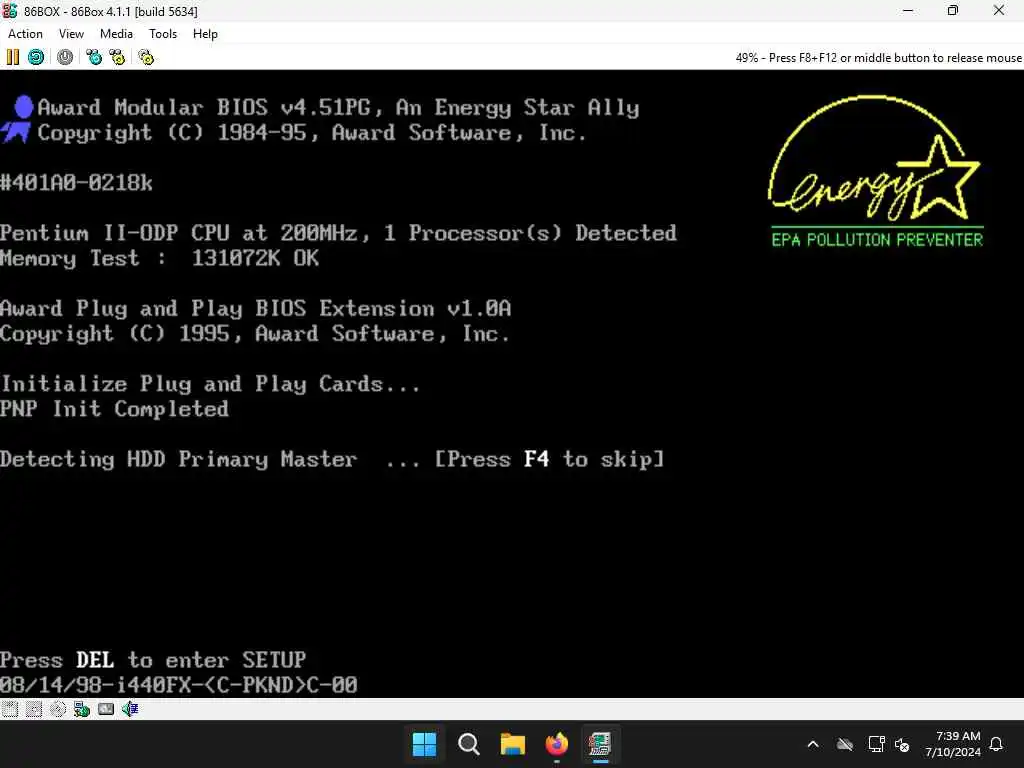This screenshot has height=768, width=1024.
Task: Open the Tools menu
Action: (163, 34)
